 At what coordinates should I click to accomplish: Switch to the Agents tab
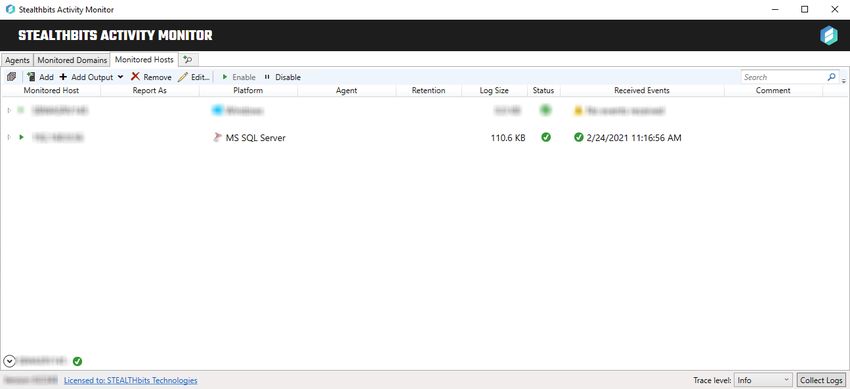click(17, 60)
